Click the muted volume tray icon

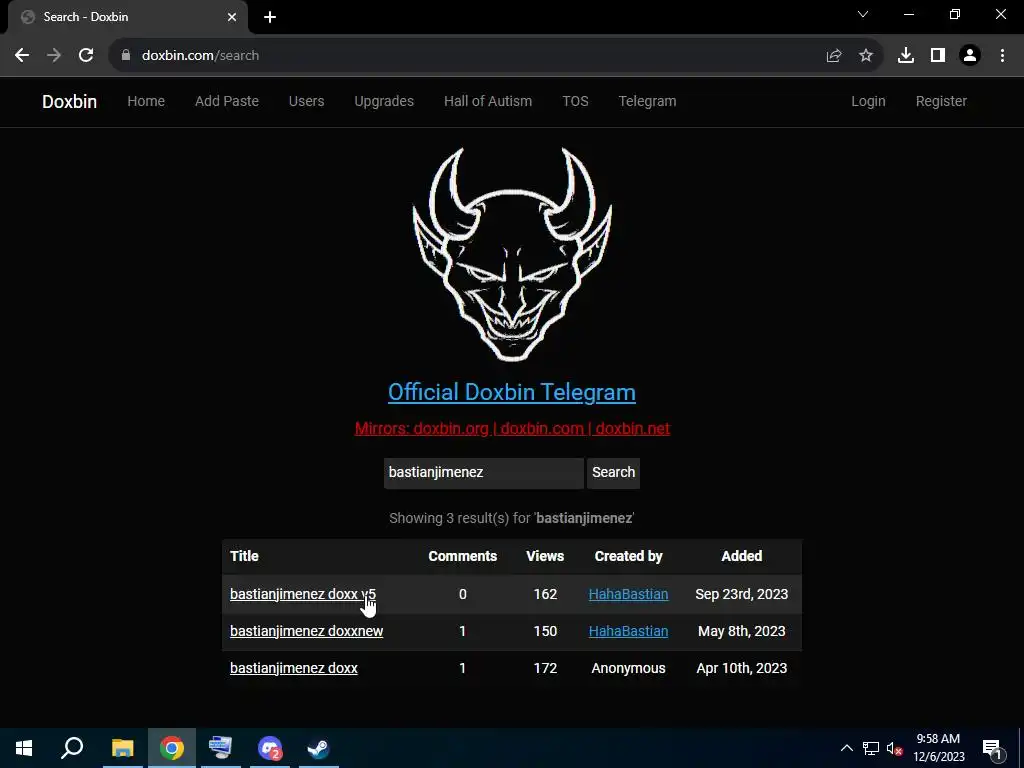tap(894, 748)
